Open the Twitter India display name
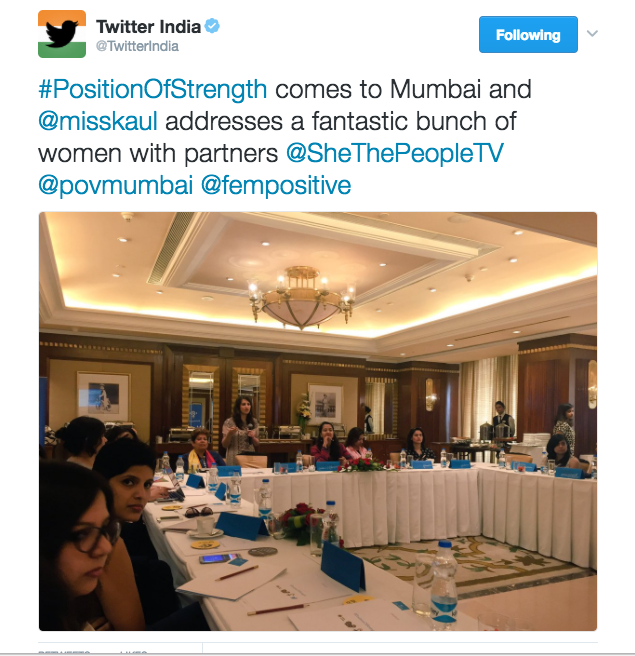 (149, 27)
